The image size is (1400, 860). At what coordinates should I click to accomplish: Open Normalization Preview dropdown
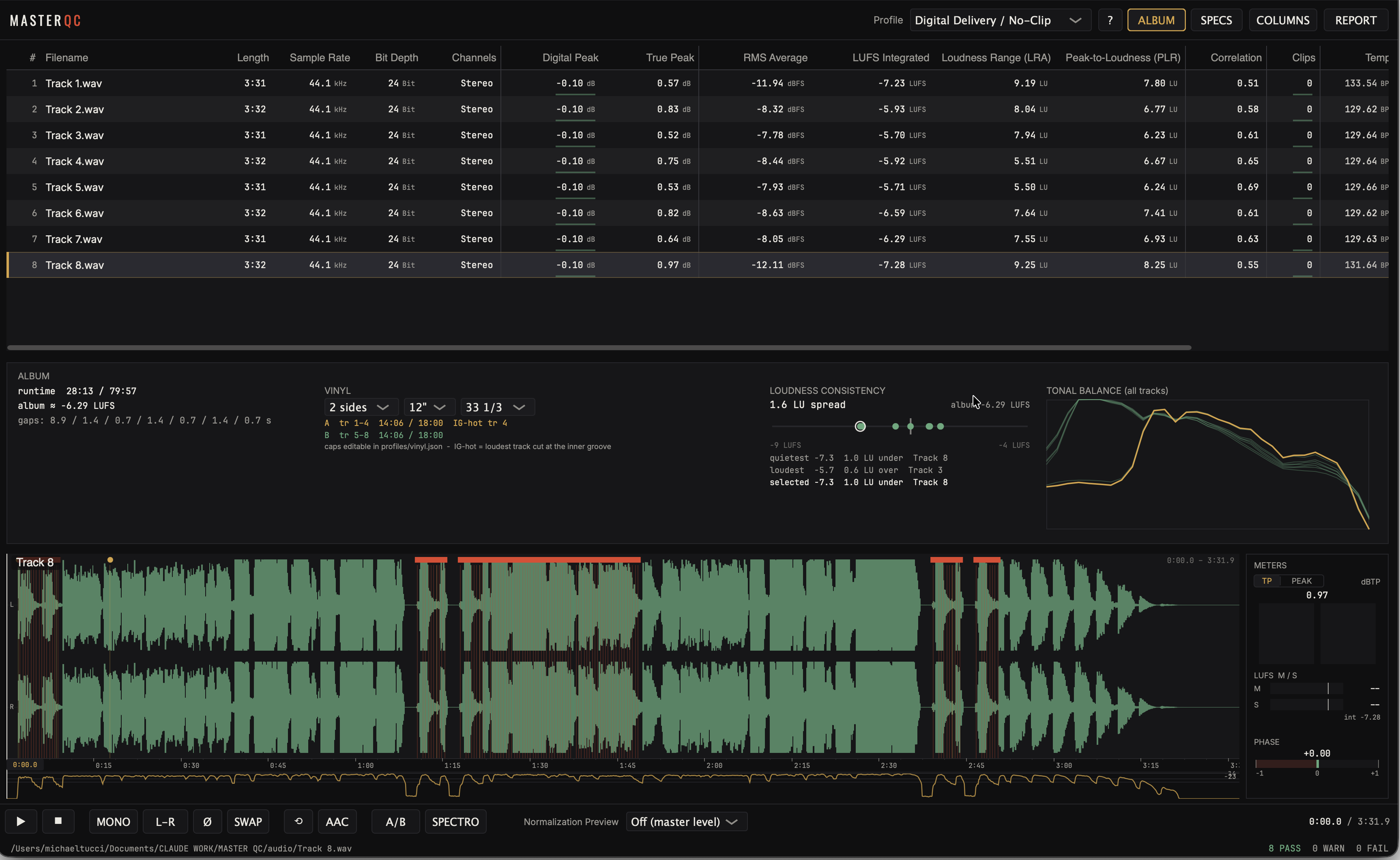[x=686, y=821]
